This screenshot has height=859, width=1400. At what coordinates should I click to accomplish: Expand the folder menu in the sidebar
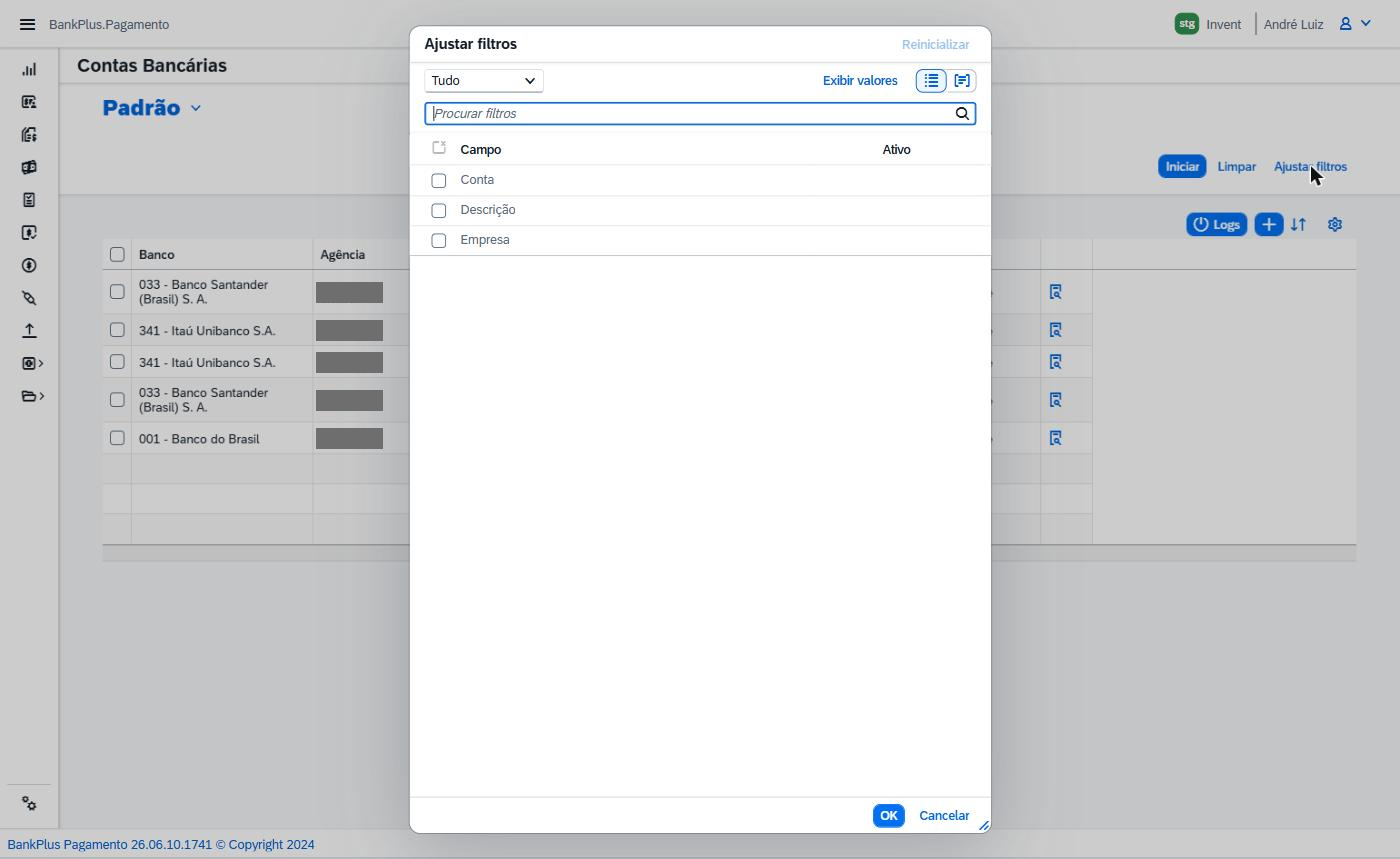tap(33, 396)
